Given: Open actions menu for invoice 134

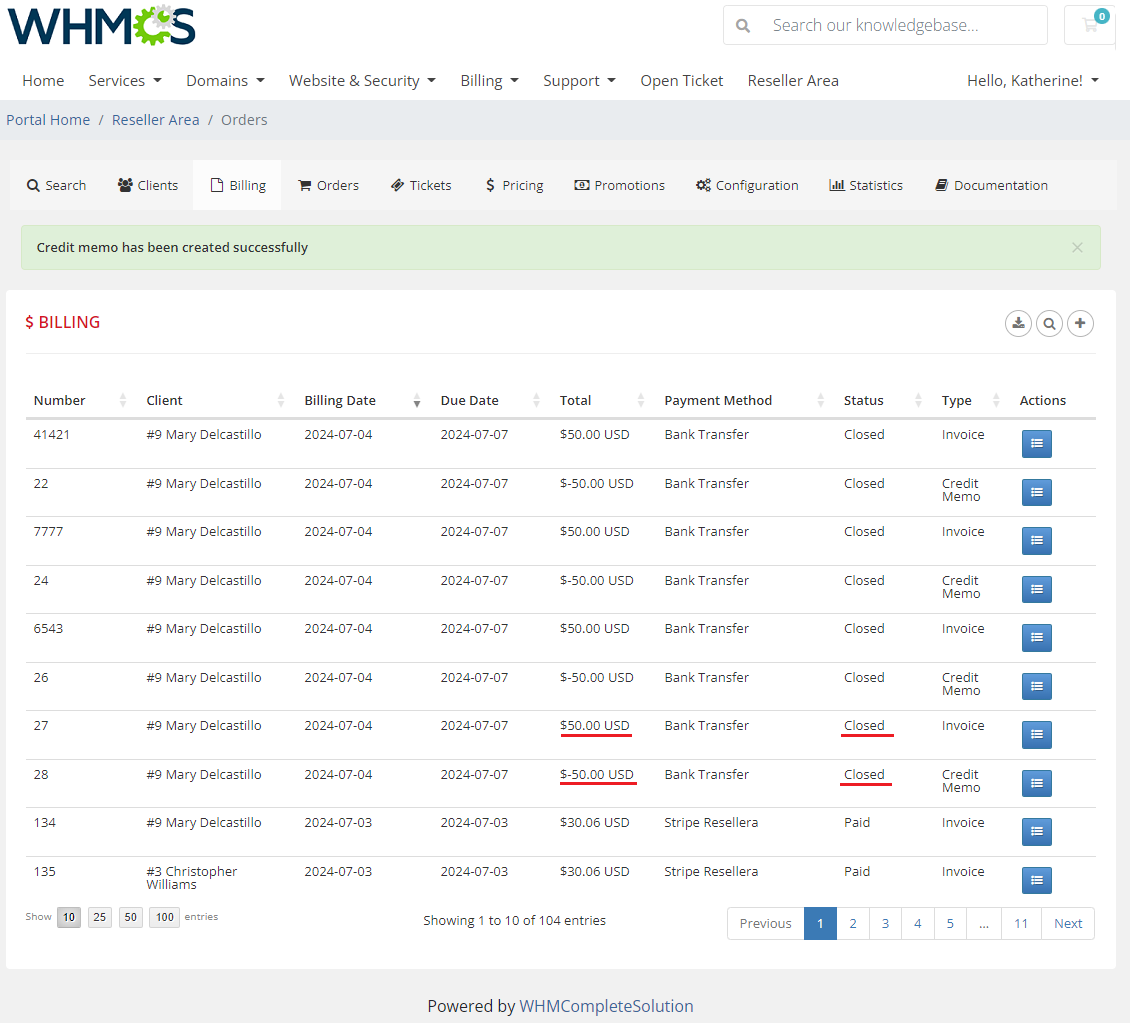Looking at the screenshot, I should [1036, 831].
